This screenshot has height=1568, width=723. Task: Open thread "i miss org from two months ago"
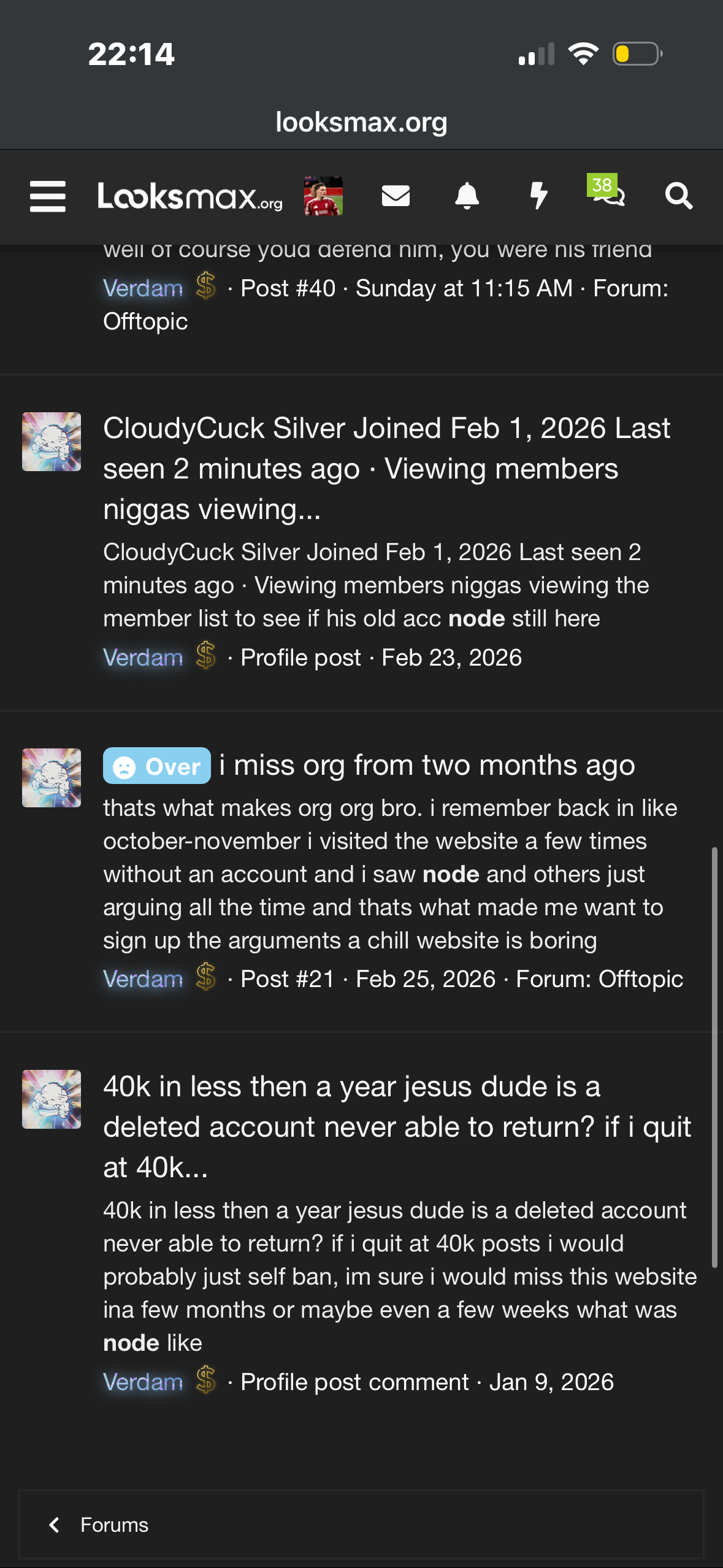click(x=427, y=766)
